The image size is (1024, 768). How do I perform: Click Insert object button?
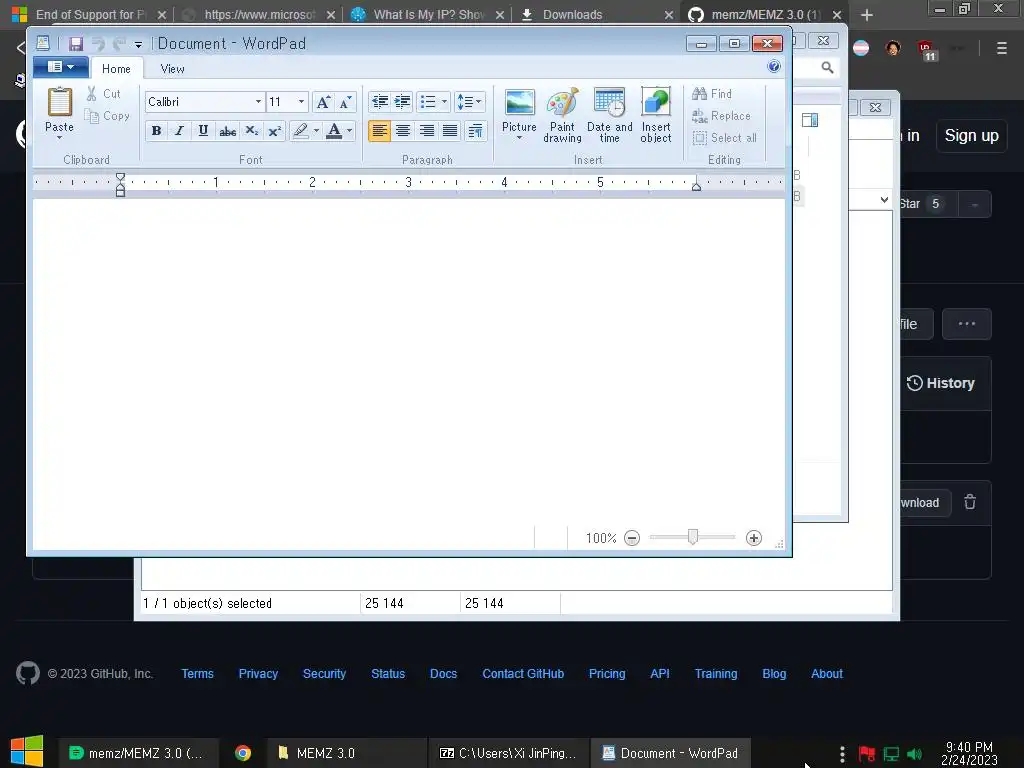tap(656, 115)
